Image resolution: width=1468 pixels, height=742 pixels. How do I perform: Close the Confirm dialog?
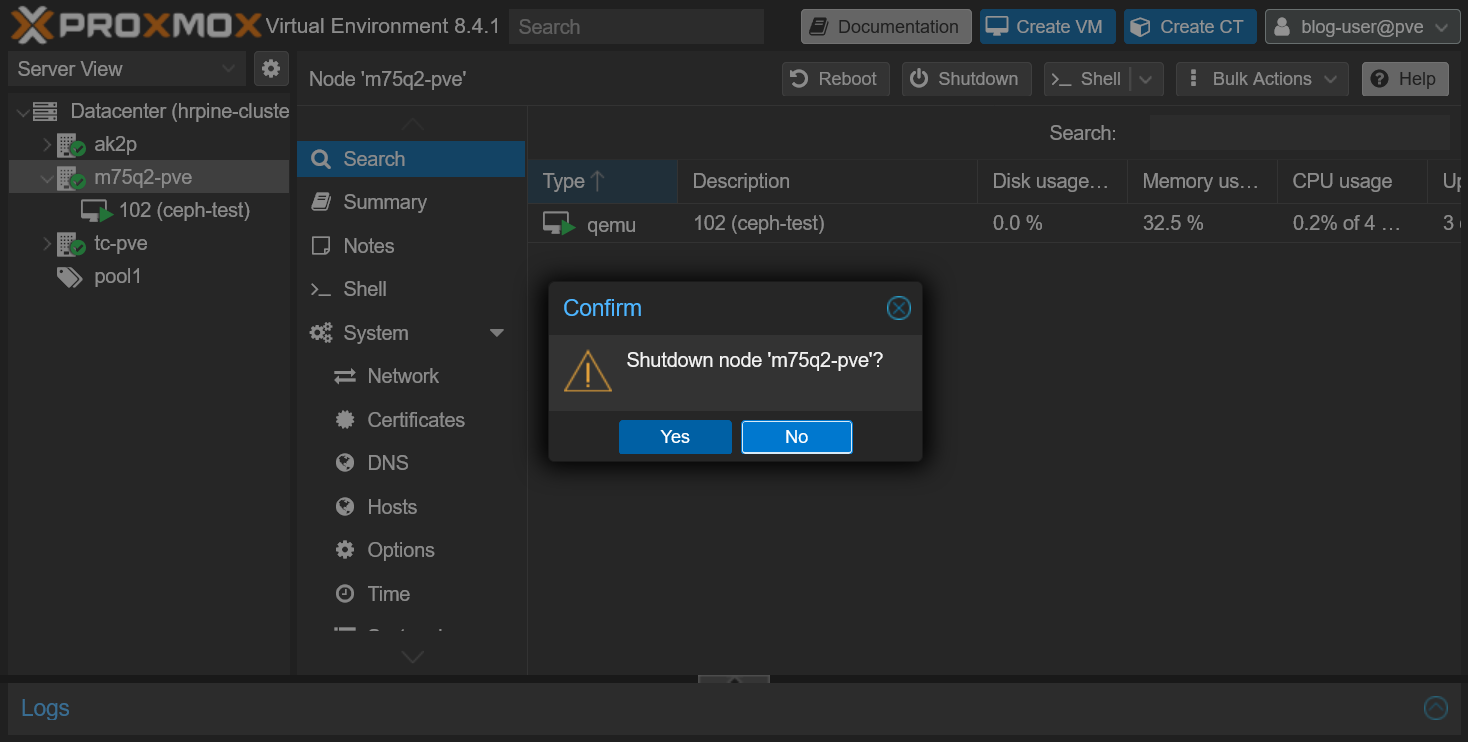(x=899, y=308)
